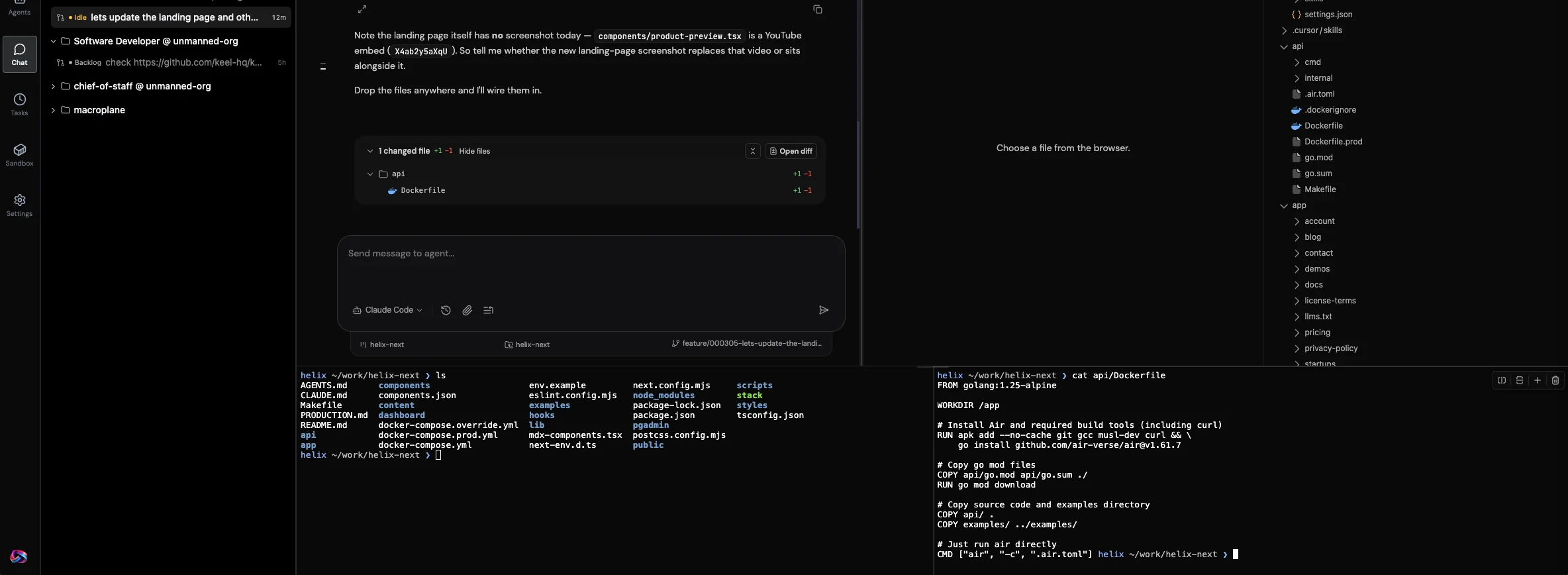Open go.sum in the file browser
Image resolution: width=1568 pixels, height=575 pixels.
tap(1318, 174)
